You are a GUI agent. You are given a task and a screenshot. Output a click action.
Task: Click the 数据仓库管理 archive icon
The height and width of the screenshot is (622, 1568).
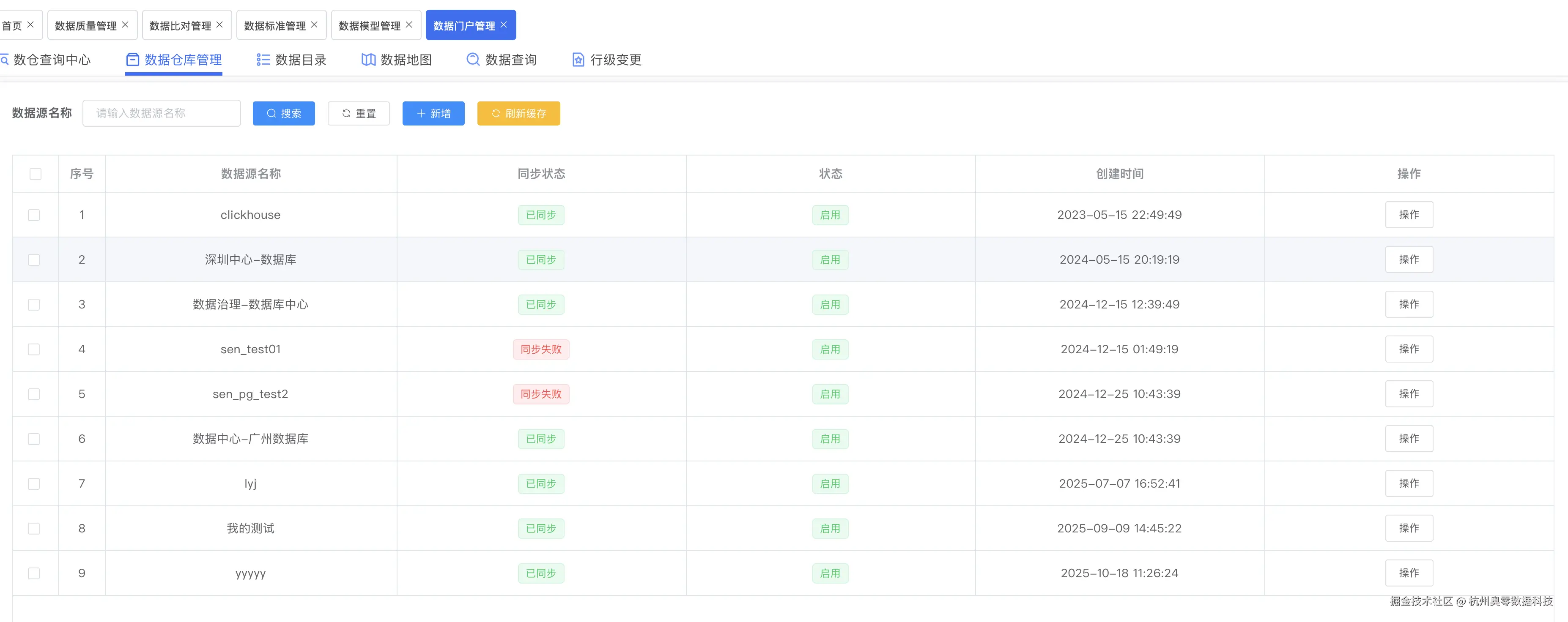[133, 60]
